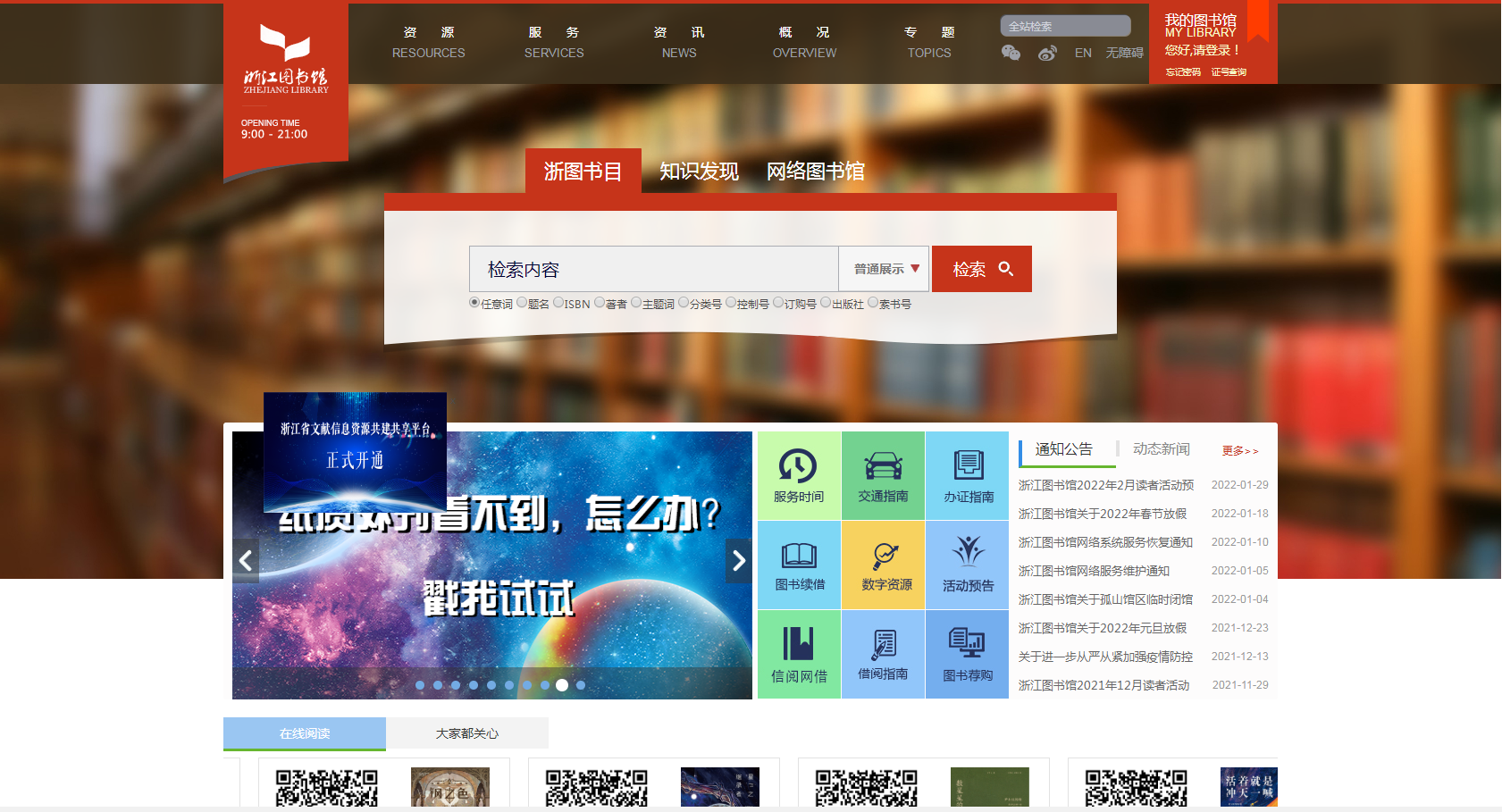
Task: Open the 活动预告 icon tile
Action: pyautogui.click(x=968, y=565)
